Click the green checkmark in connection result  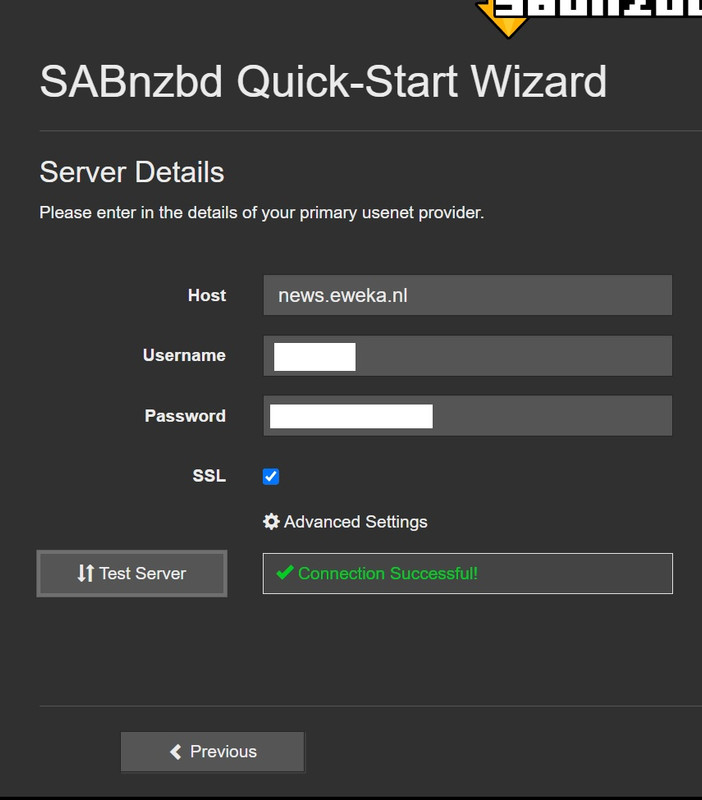[285, 572]
